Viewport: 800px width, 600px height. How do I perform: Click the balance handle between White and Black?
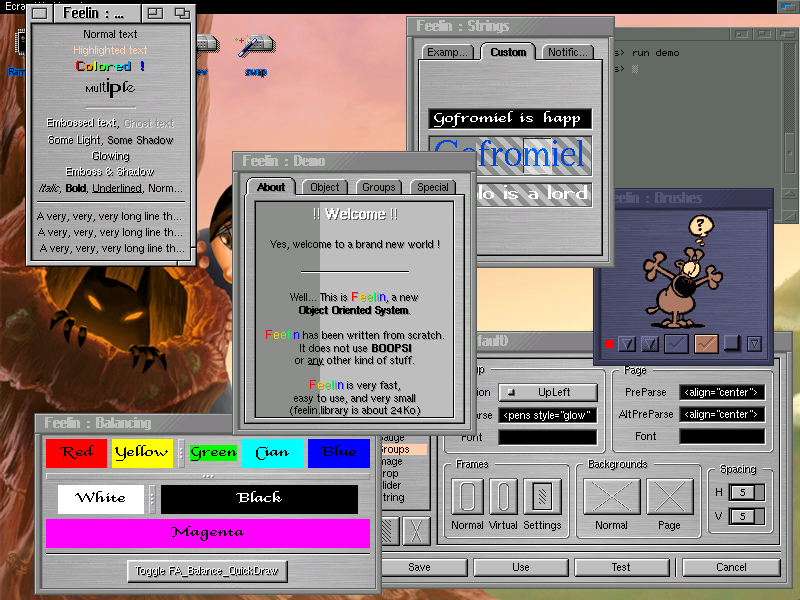click(152, 499)
